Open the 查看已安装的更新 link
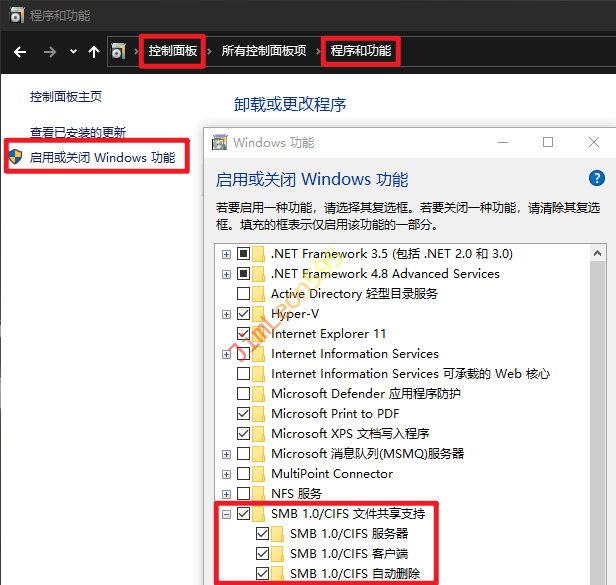Viewport: 616px width, 585px height. [x=78, y=132]
